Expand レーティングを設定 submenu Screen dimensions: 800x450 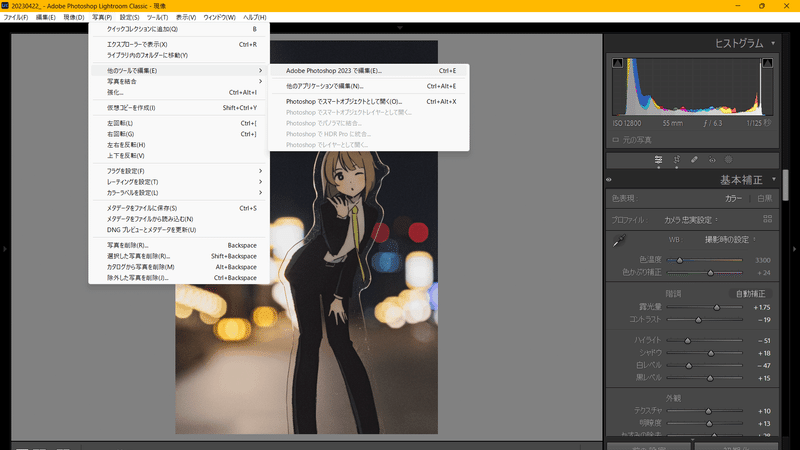click(x=179, y=182)
